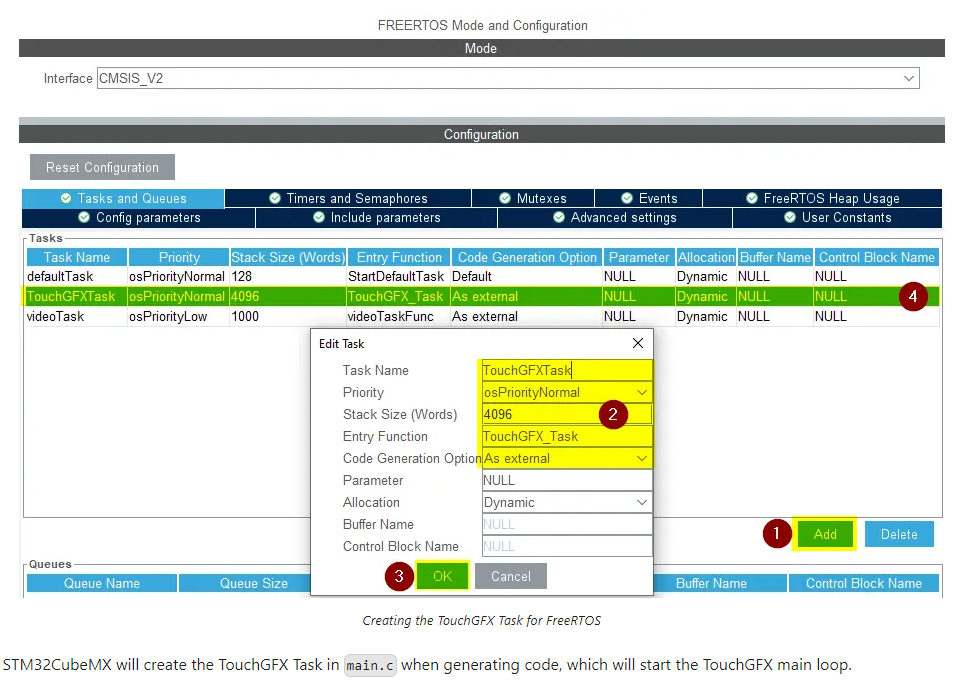Image resolution: width=954 pixels, height=686 pixels.
Task: Open the Mutexes tab
Action: click(x=533, y=198)
